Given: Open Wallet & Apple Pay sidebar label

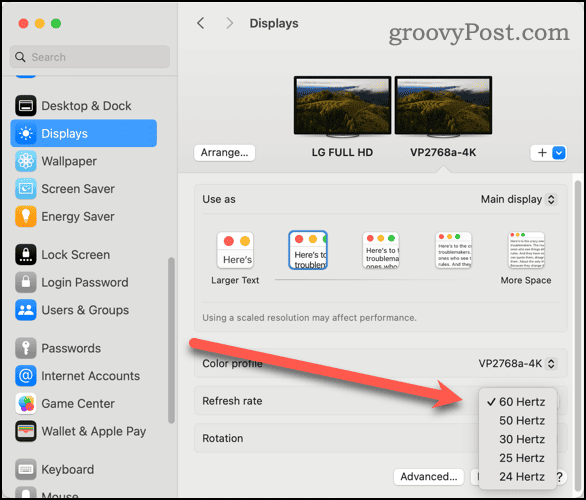Looking at the screenshot, I should [x=94, y=431].
